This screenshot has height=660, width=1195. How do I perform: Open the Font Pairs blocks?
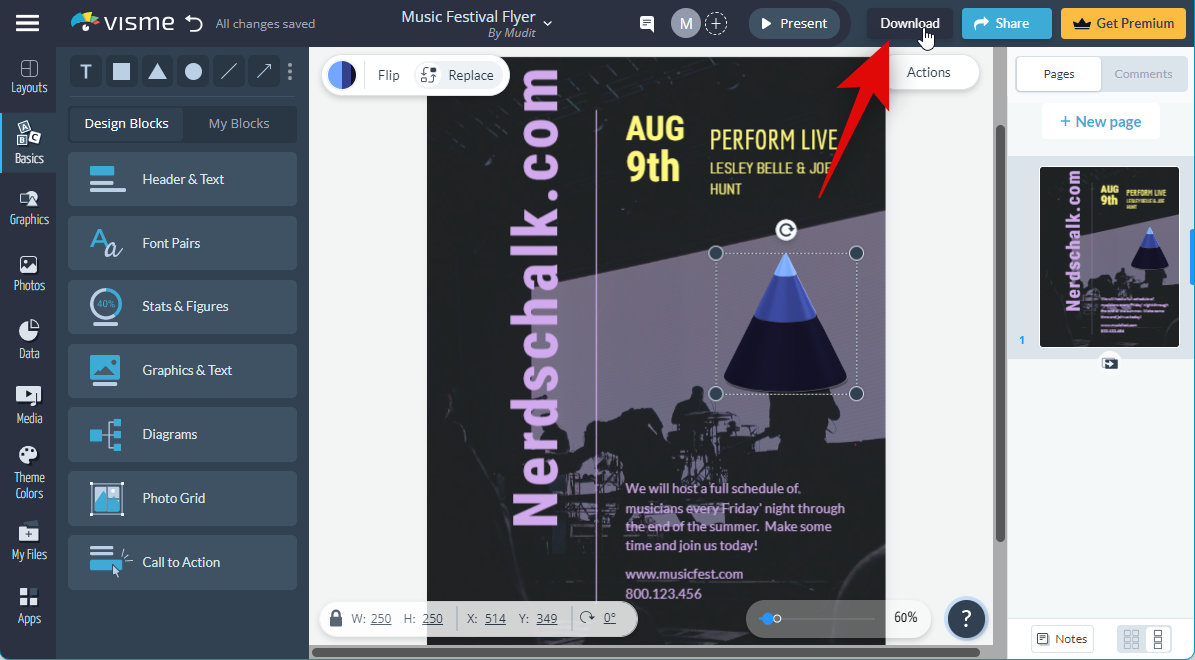[x=182, y=243]
